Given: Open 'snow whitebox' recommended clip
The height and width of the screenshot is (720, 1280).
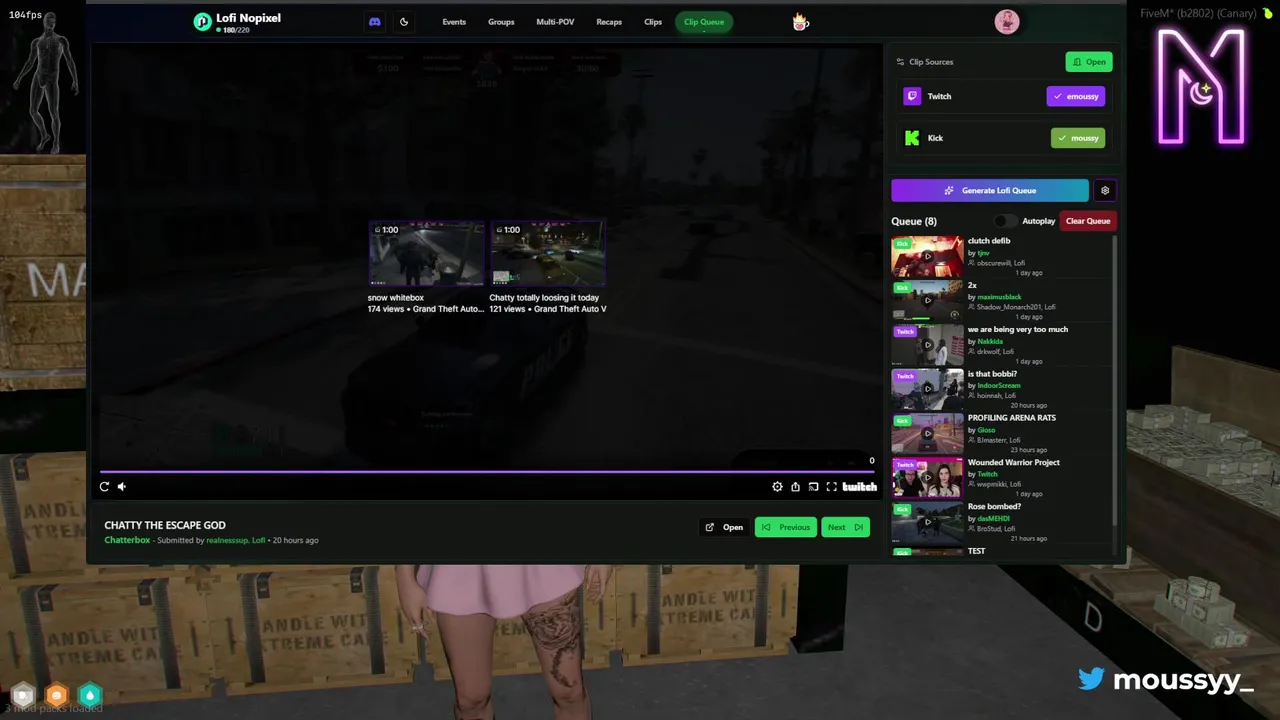Looking at the screenshot, I should click(x=426, y=267).
